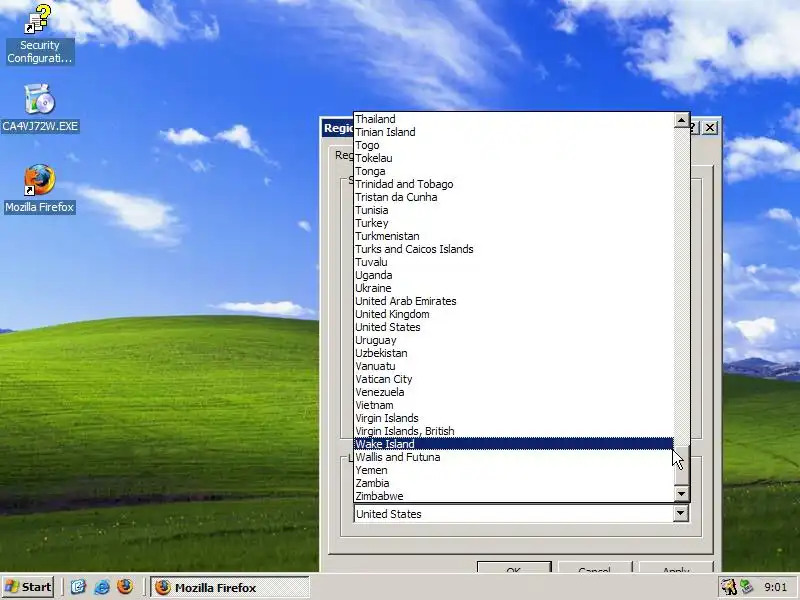Select the CA4VJ72W.EXE desktop icon
This screenshot has height=600, width=800.
[40, 109]
